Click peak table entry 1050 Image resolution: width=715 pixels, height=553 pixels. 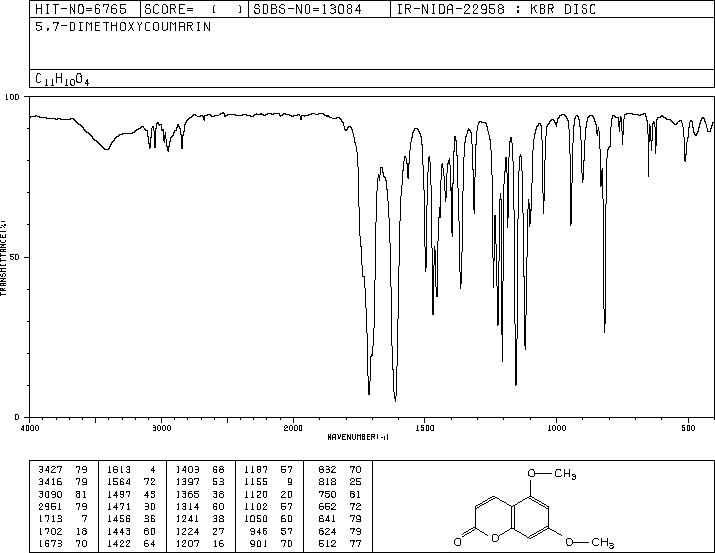pos(256,519)
